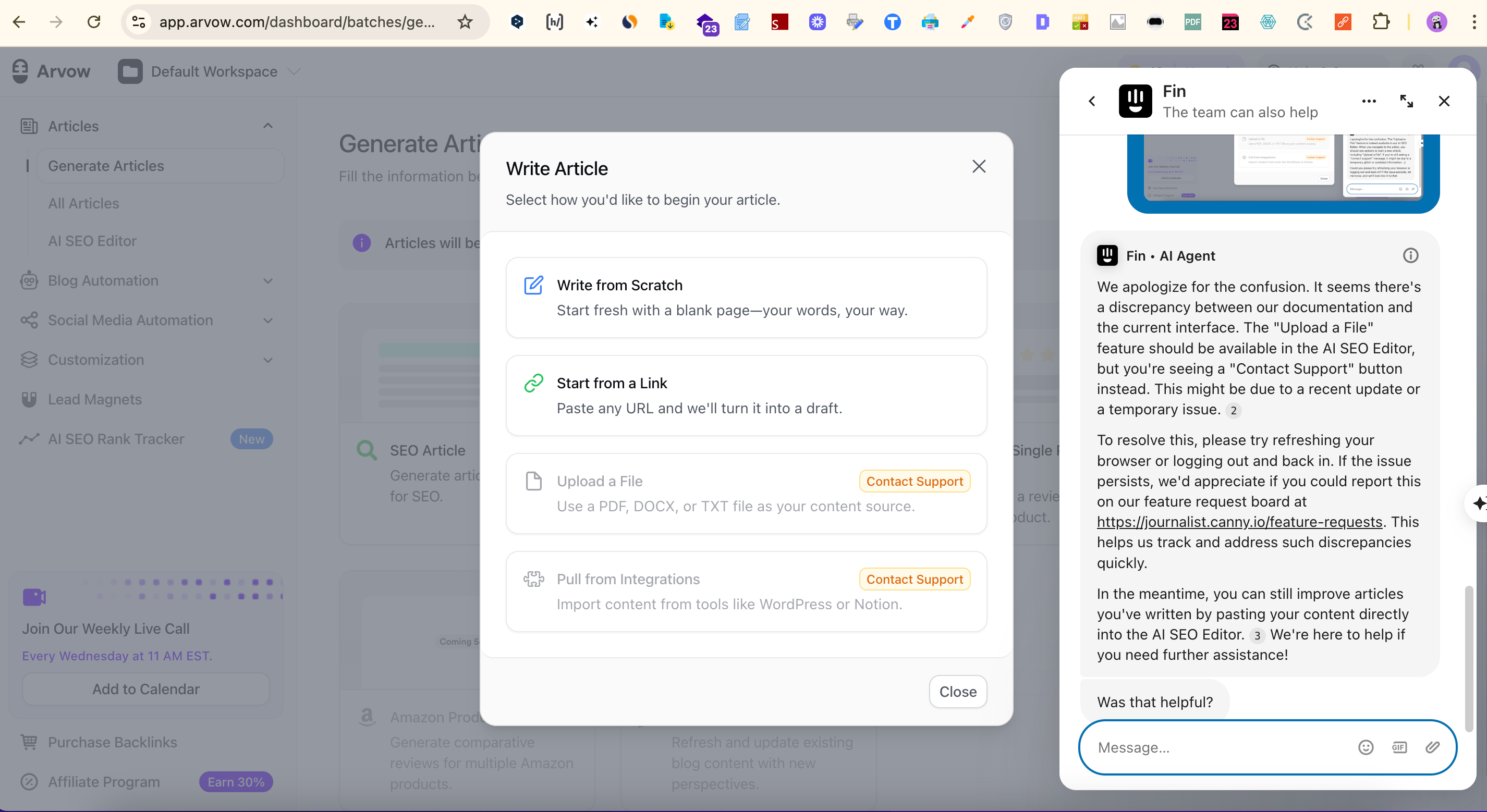Click Contact Support for Pull from Integrations
Viewport: 1487px width, 812px height.
(x=915, y=580)
